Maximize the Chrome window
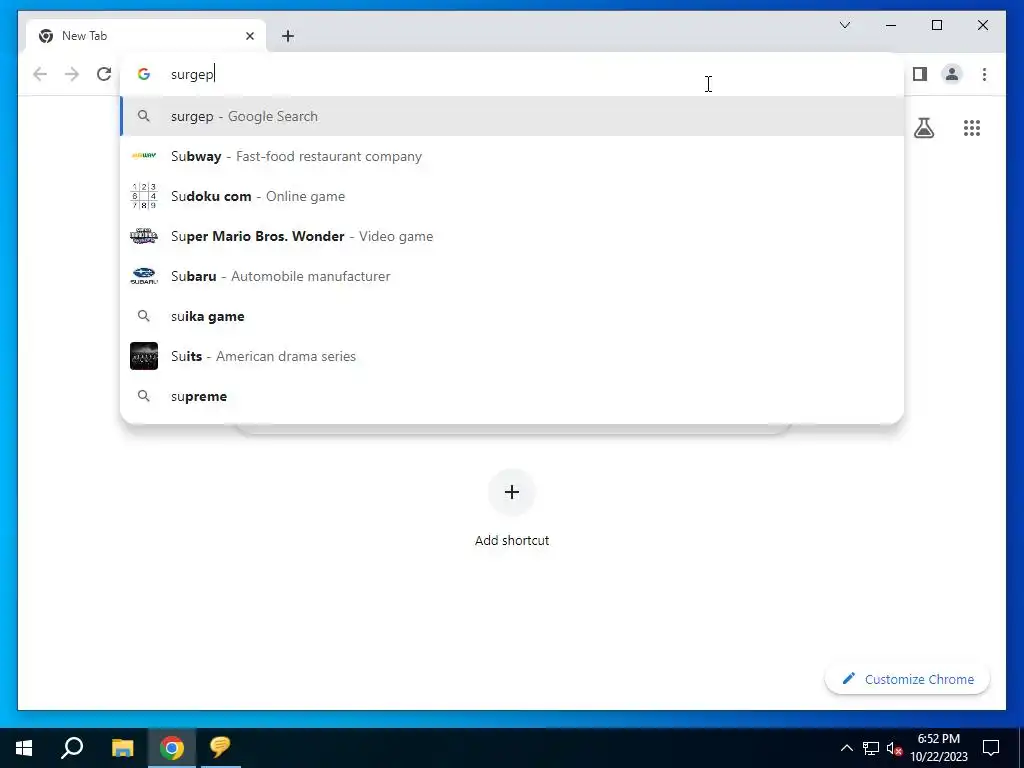The height and width of the screenshot is (768, 1024). click(x=936, y=25)
